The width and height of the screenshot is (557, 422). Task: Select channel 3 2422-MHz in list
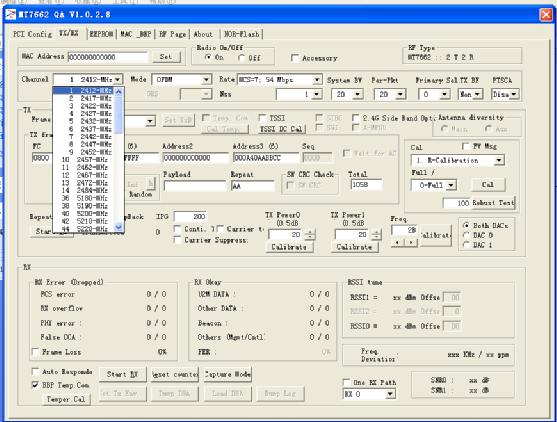(84, 106)
